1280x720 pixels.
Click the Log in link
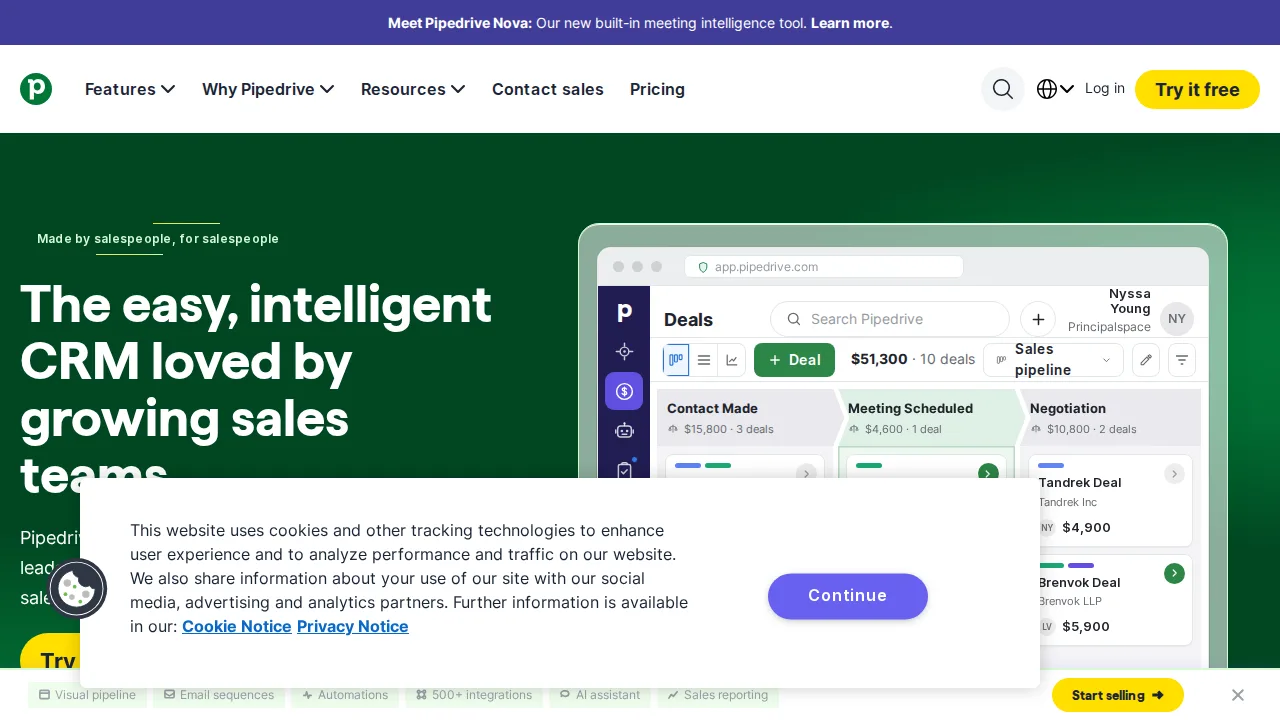[1105, 88]
